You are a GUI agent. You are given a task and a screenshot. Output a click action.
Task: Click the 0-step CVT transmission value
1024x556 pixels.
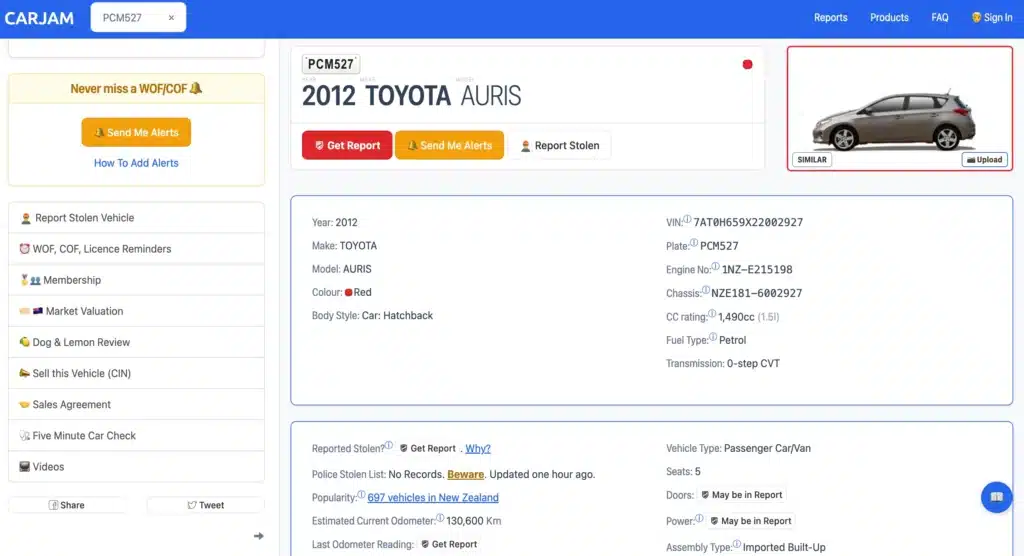click(x=753, y=363)
